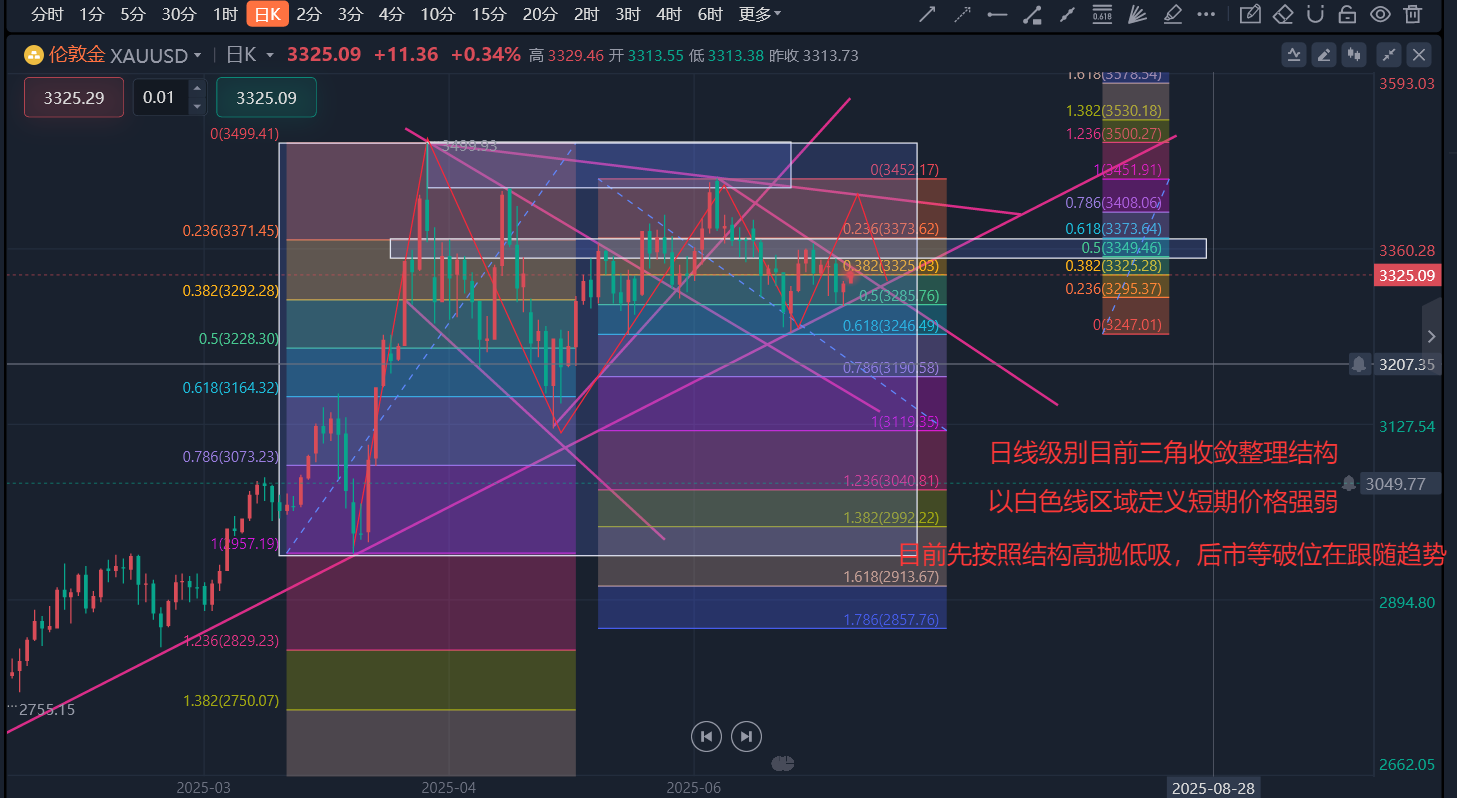Toggle drawings visibility with the eye icon
Image resolution: width=1457 pixels, height=798 pixels.
(1380, 14)
